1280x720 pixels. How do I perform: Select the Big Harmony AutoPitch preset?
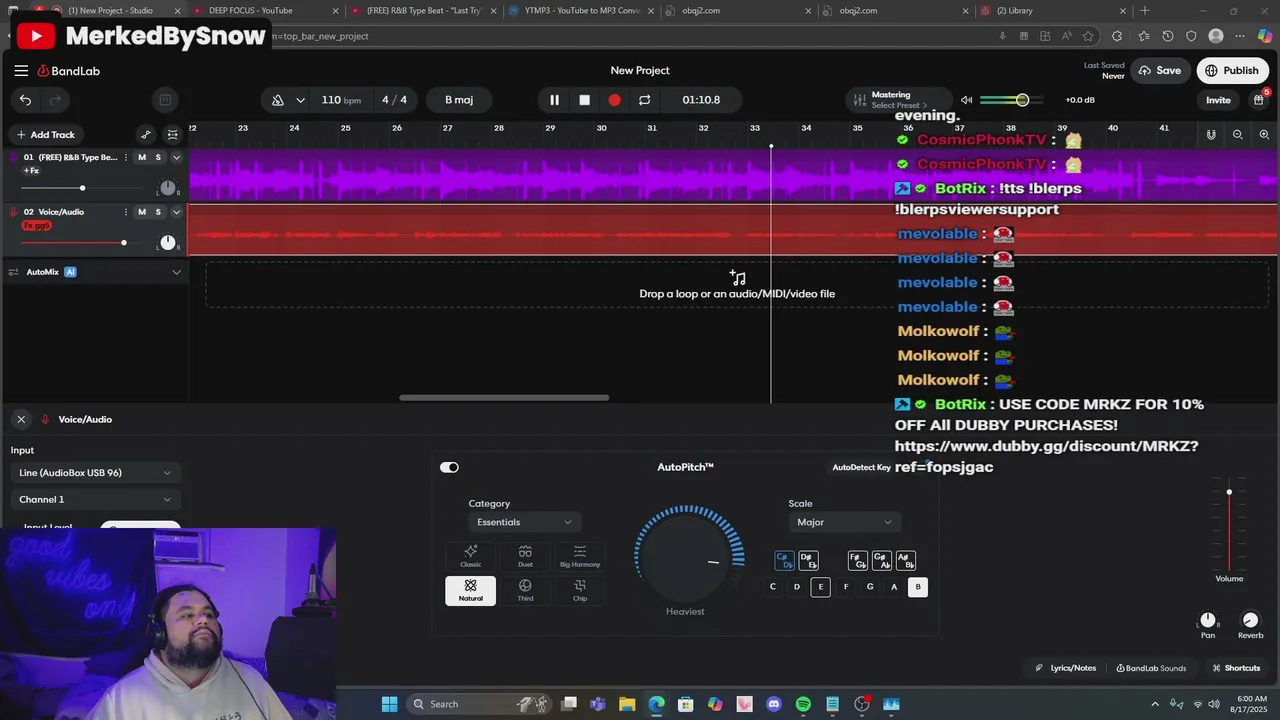pos(580,557)
